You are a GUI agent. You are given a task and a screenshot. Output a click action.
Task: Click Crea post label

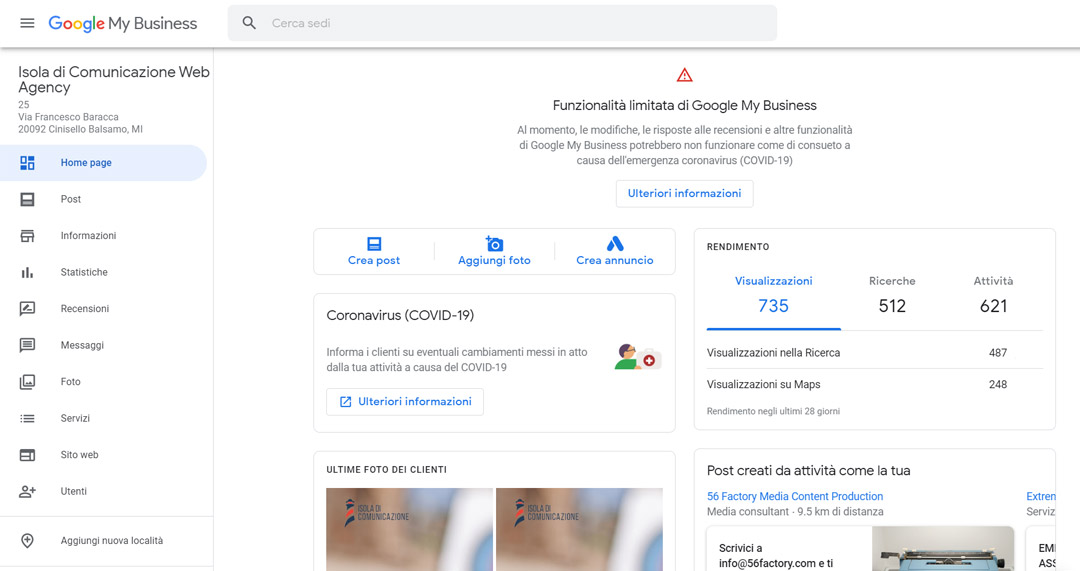(x=374, y=260)
